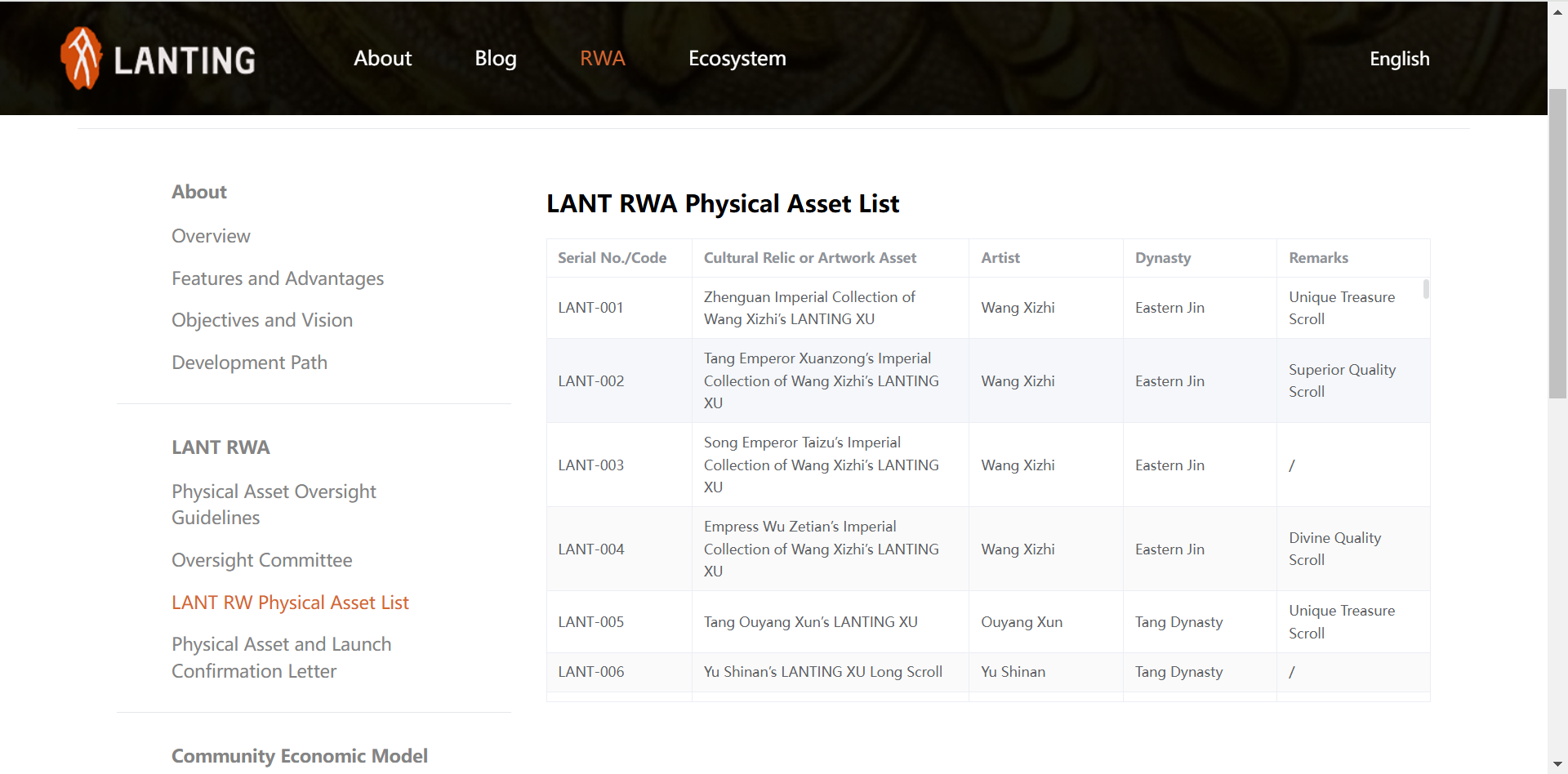This screenshot has width=1568, height=774.
Task: Open the Ecosystem menu item
Action: point(737,58)
